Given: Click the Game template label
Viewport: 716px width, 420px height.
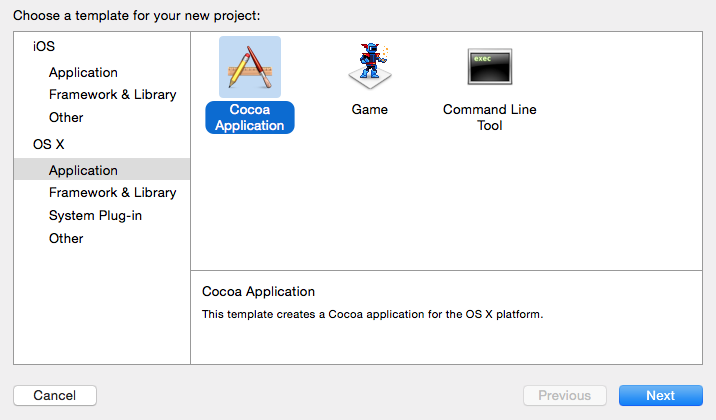Looking at the screenshot, I should tap(369, 109).
